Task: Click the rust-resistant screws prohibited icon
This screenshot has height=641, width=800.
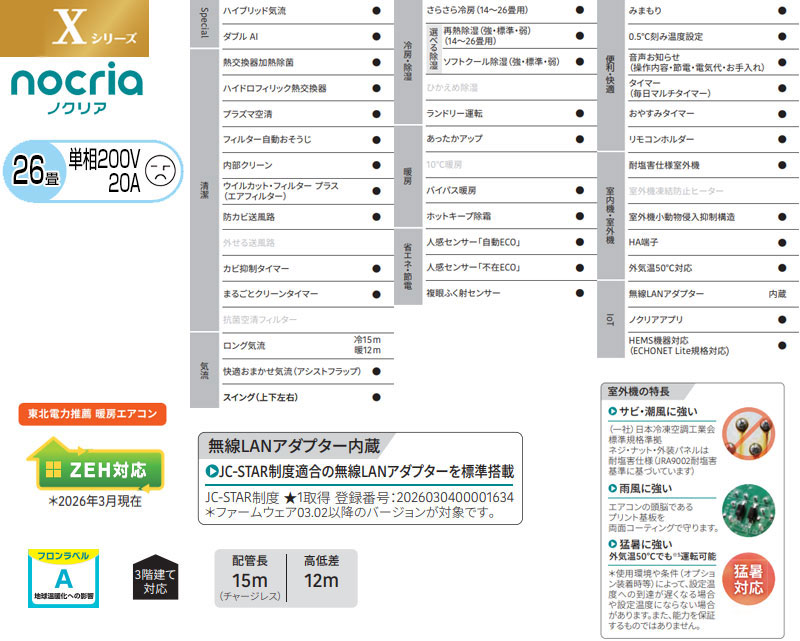Action: tap(748, 434)
